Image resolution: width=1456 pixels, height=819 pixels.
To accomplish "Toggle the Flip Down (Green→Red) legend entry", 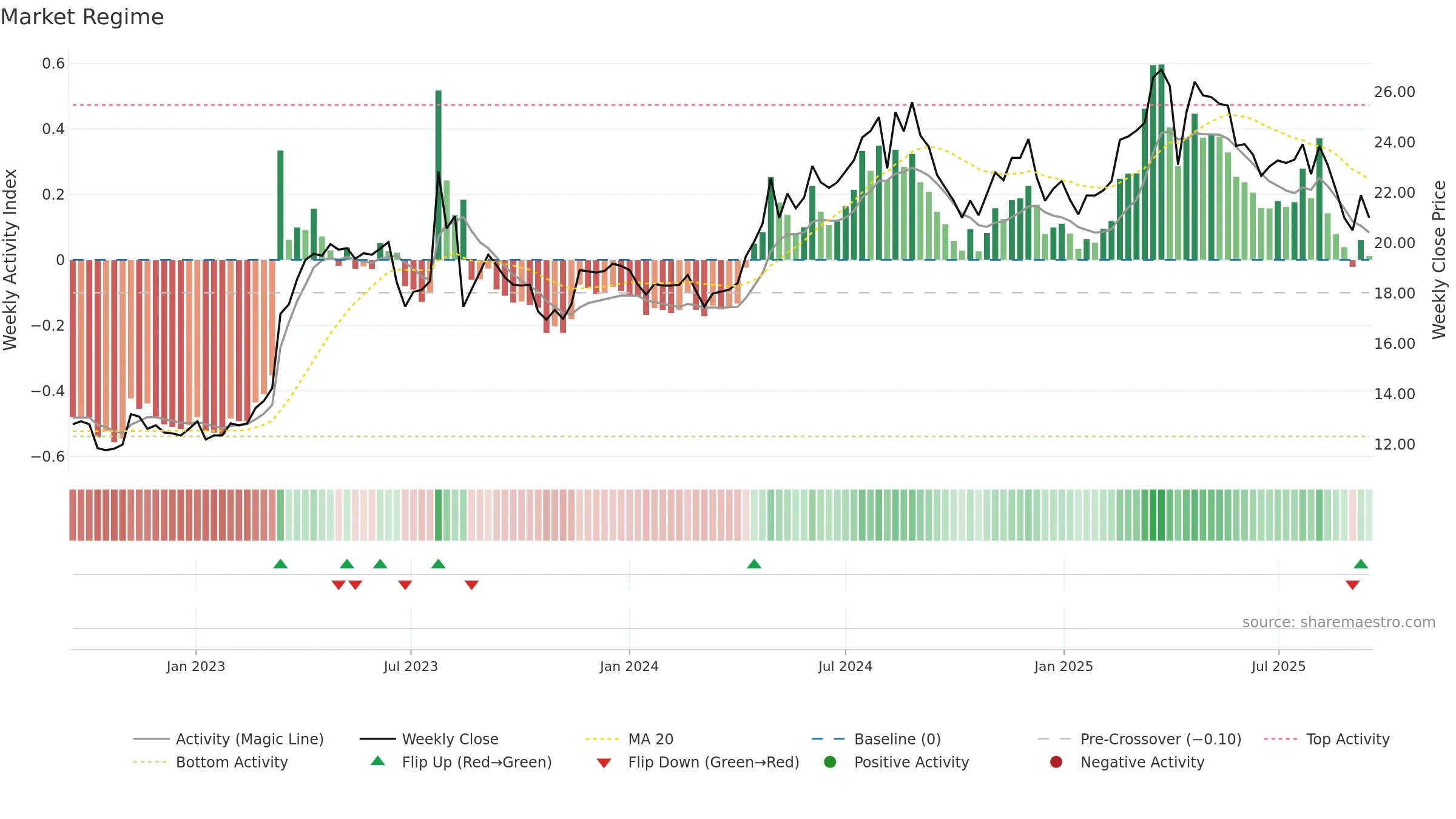I will click(698, 762).
